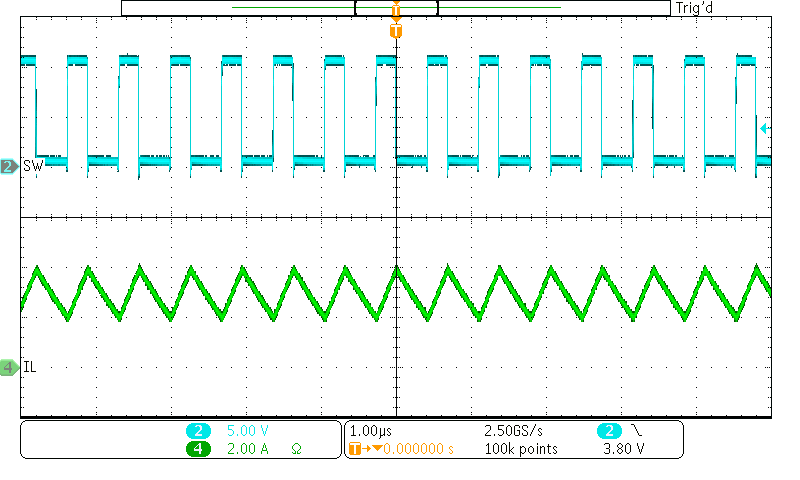800x480 pixels.
Task: Click the cyan channel 2 badge beside 5.00 V
Action: [x=198, y=430]
